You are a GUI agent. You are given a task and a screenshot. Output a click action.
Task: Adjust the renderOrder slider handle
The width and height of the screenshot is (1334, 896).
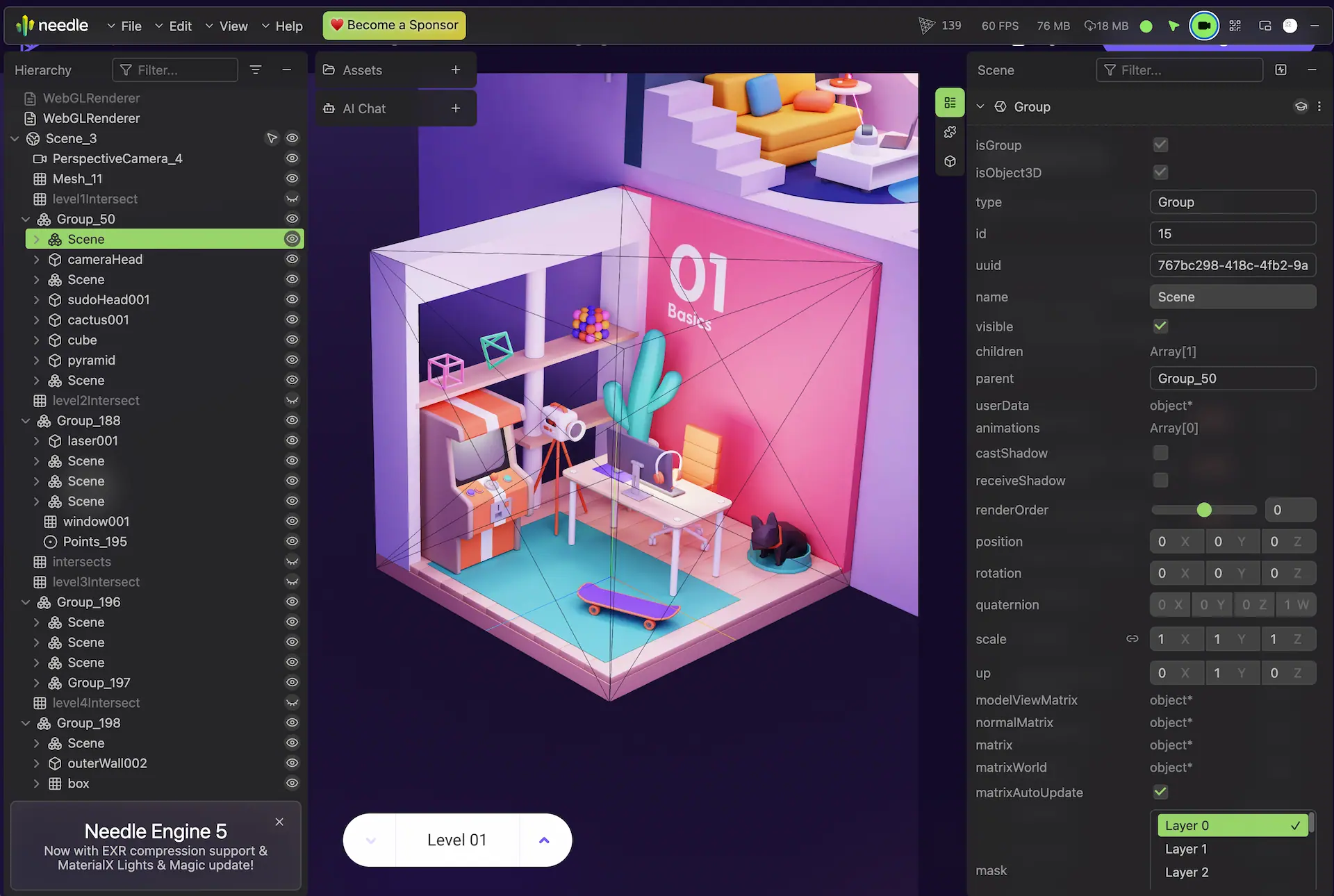pos(1204,510)
